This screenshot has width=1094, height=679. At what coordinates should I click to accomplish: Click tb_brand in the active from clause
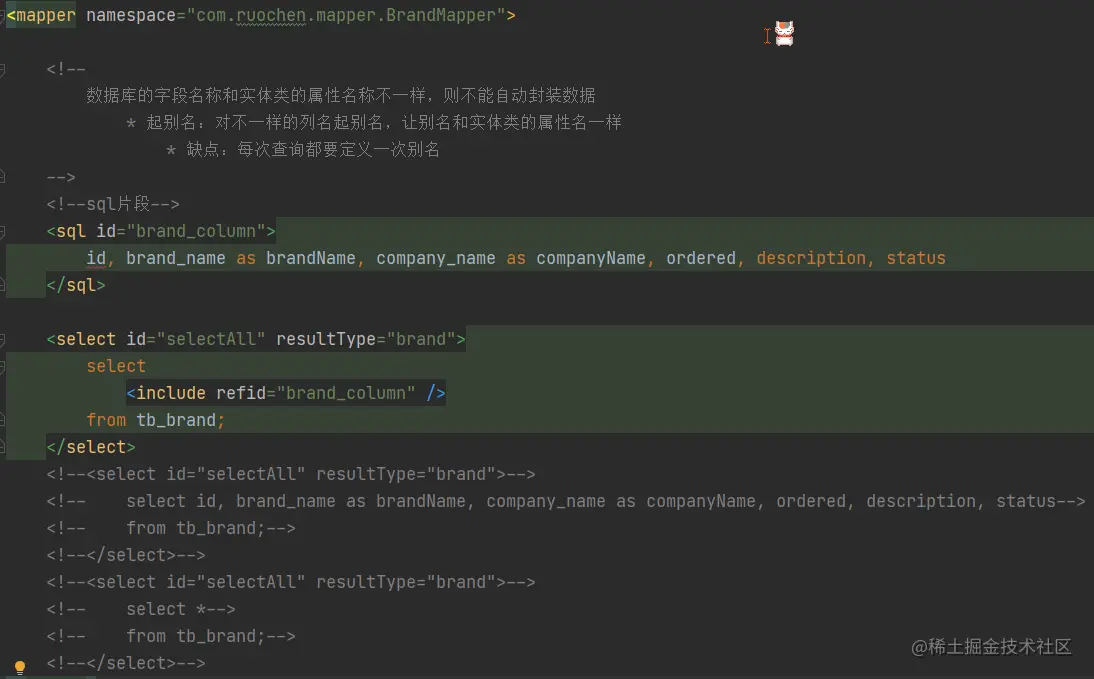click(x=176, y=420)
